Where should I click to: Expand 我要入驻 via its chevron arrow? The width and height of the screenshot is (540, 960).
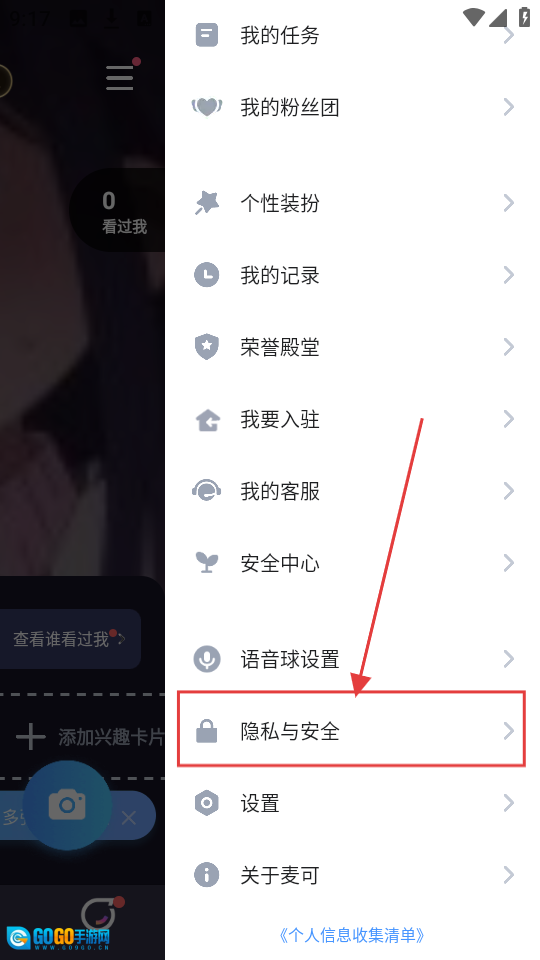tap(508, 419)
